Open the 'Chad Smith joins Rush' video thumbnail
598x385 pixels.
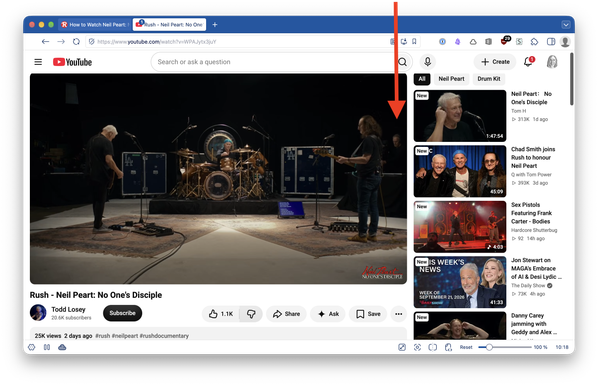click(460, 171)
